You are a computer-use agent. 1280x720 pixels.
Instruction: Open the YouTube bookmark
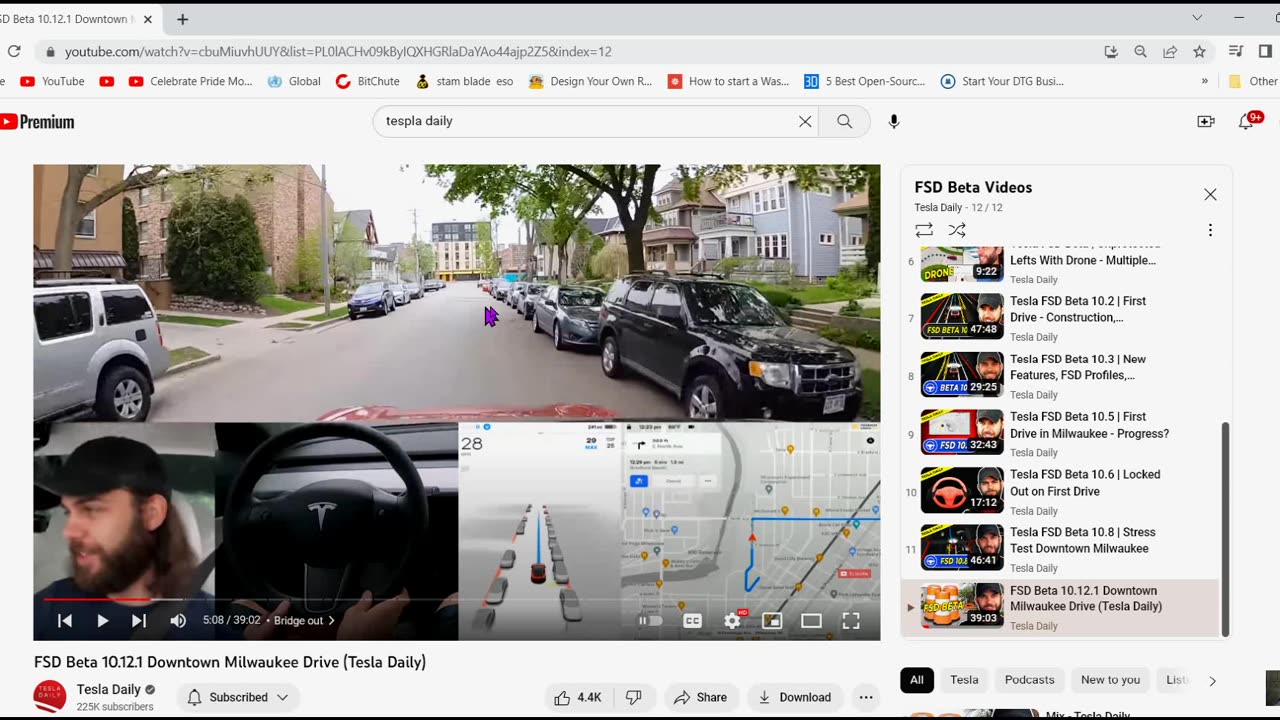pyautogui.click(x=52, y=82)
